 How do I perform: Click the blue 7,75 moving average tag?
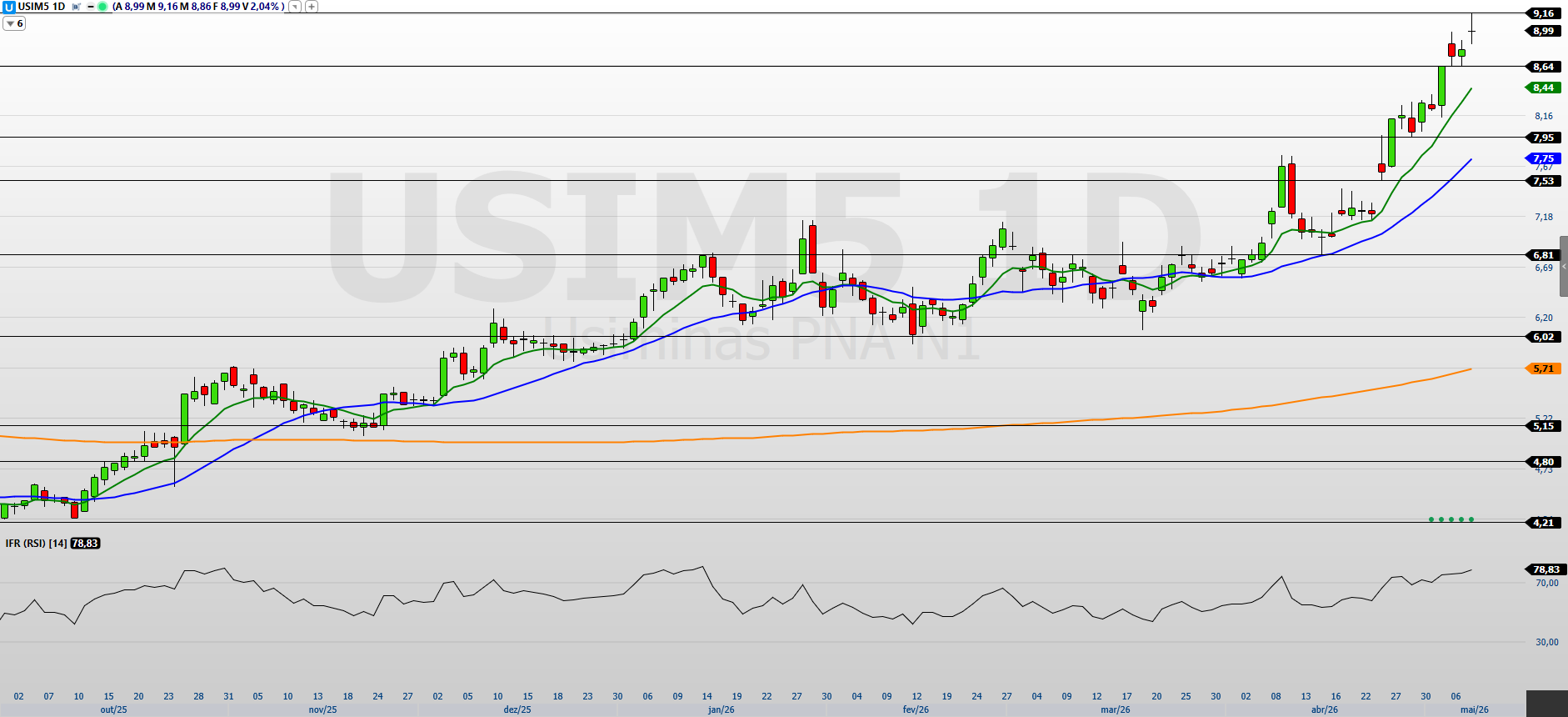point(1544,158)
